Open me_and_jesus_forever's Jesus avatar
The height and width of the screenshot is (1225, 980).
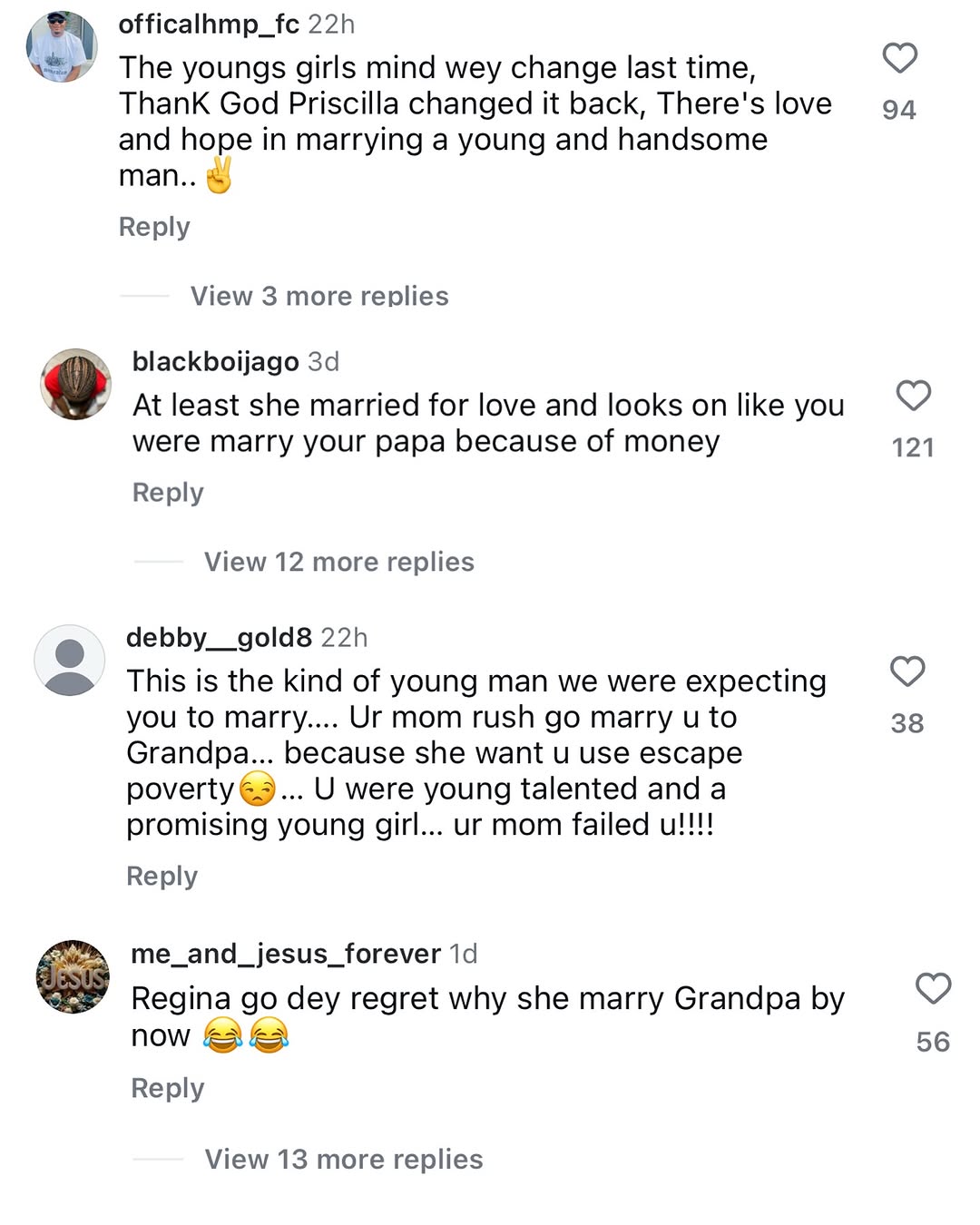click(x=73, y=976)
